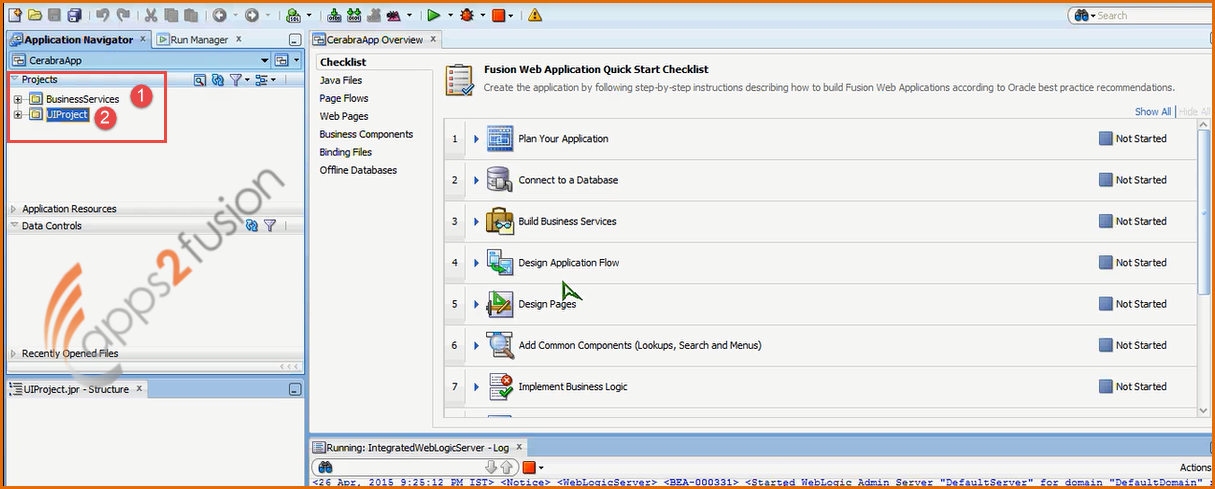Image resolution: width=1215 pixels, height=489 pixels.
Task: Click the red stop icon in log panel
Action: [529, 467]
